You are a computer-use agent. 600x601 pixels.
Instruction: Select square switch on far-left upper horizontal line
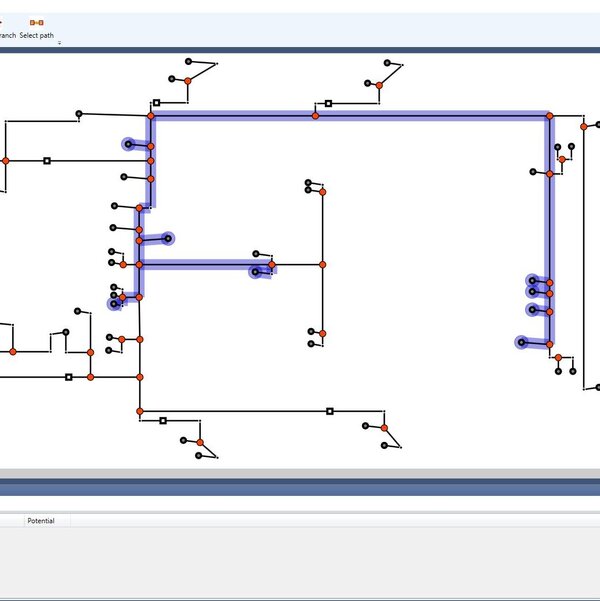pyautogui.click(x=47, y=160)
